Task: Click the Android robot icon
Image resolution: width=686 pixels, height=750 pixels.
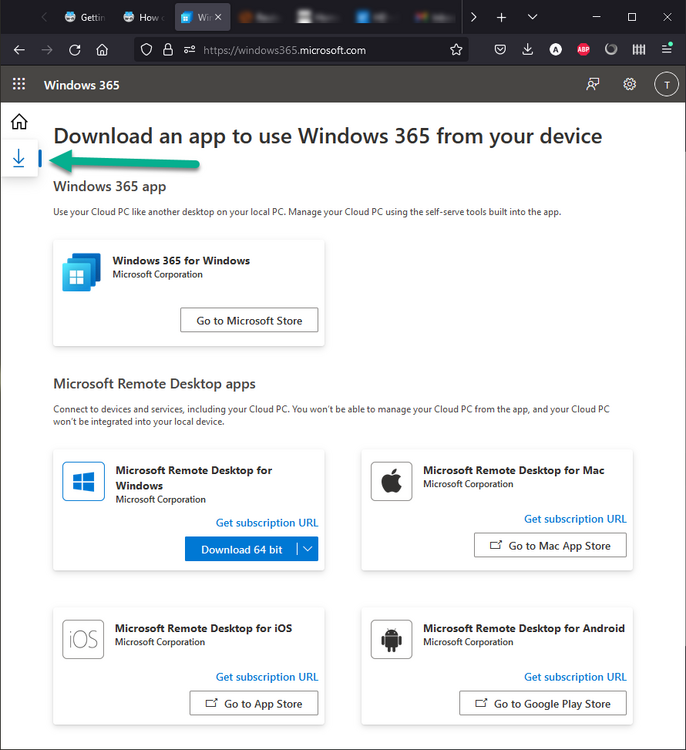Action: pyautogui.click(x=391, y=640)
